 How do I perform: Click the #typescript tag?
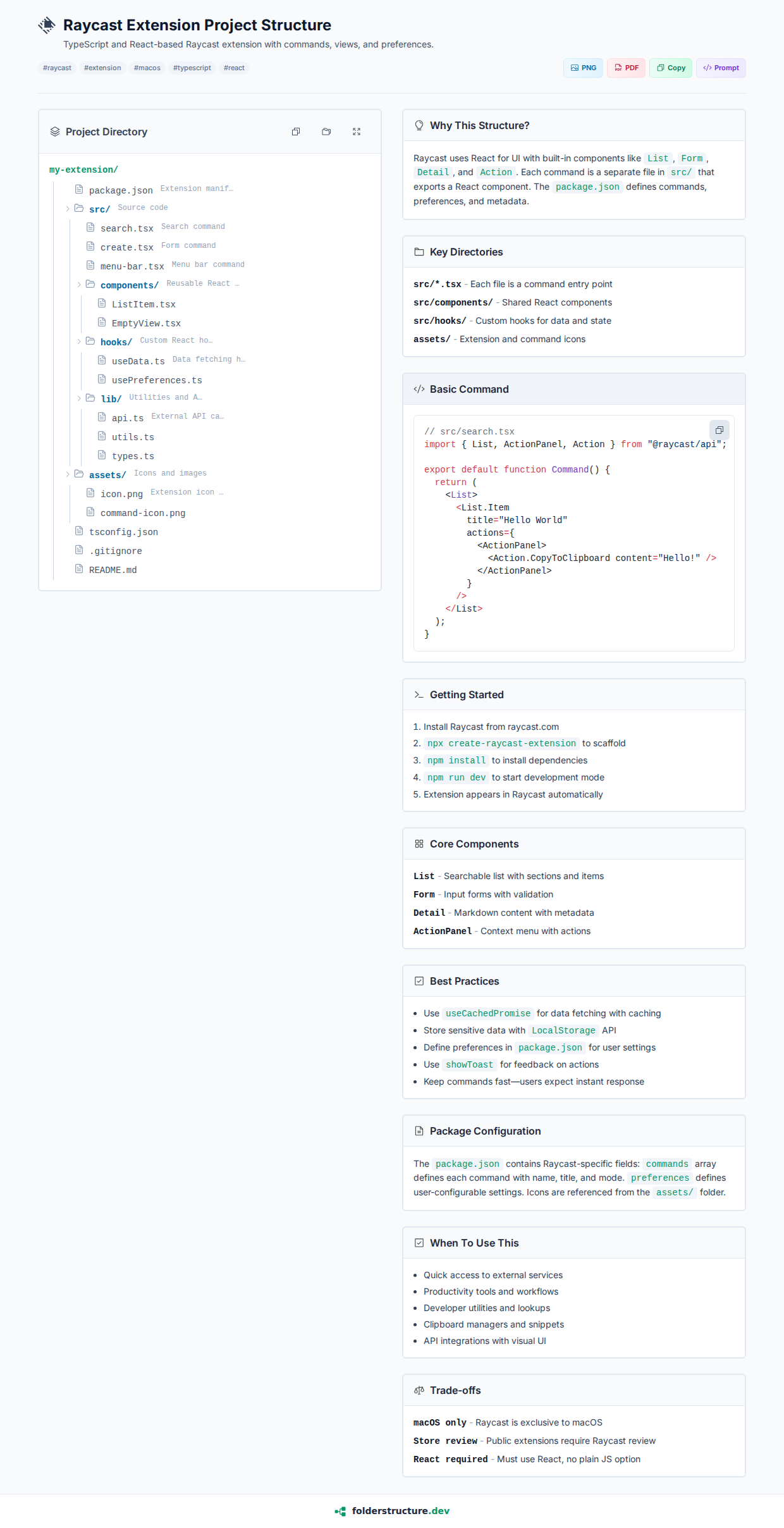point(192,68)
